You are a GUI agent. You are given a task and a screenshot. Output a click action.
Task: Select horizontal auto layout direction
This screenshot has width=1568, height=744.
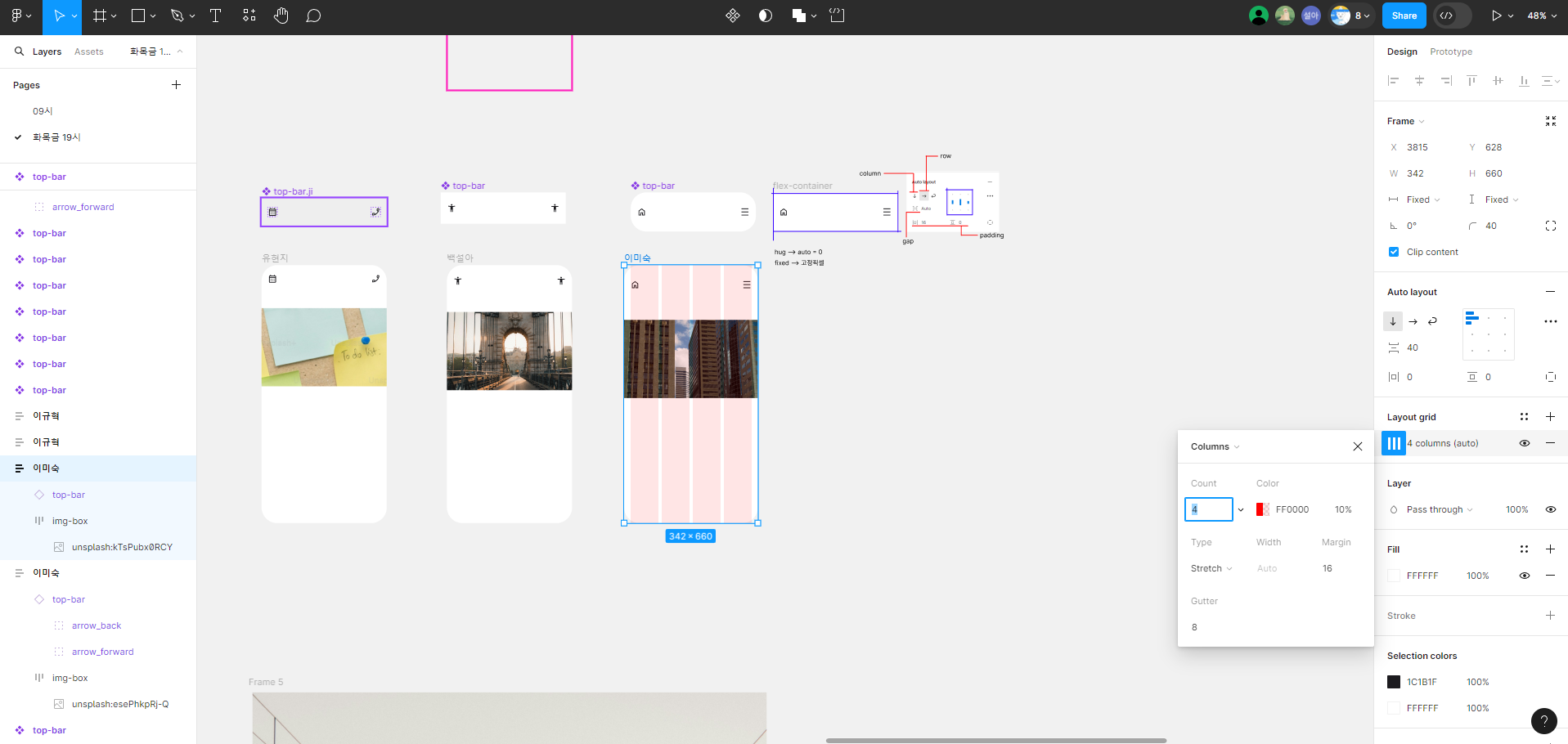click(x=1413, y=321)
